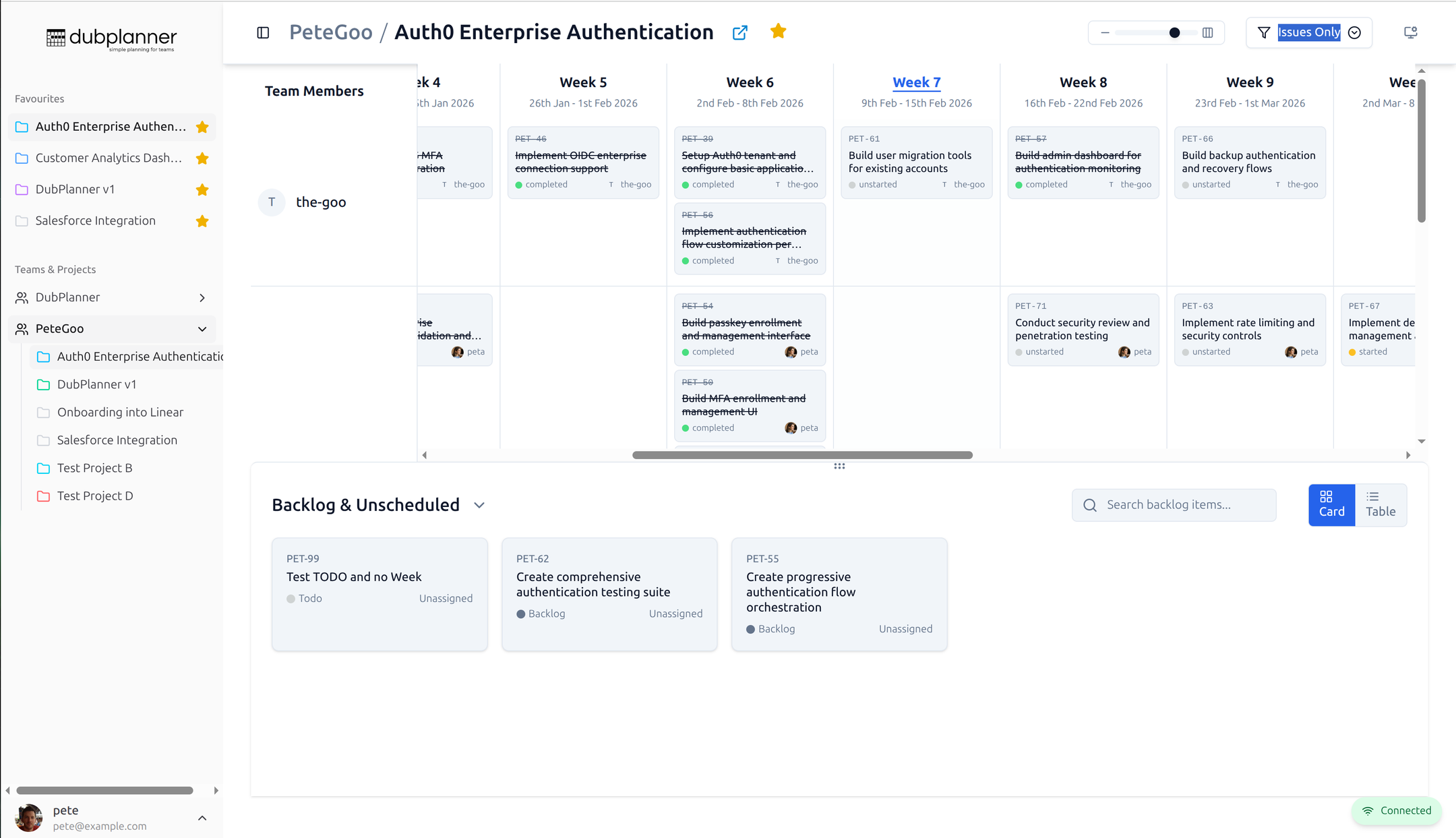1456x838 pixels.
Task: Adjust the zoom slider handle
Action: pyautogui.click(x=1173, y=32)
